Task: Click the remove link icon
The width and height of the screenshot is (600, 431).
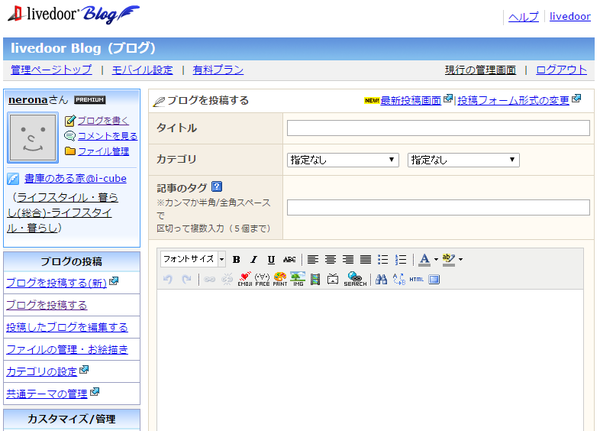Action: pos(227,279)
